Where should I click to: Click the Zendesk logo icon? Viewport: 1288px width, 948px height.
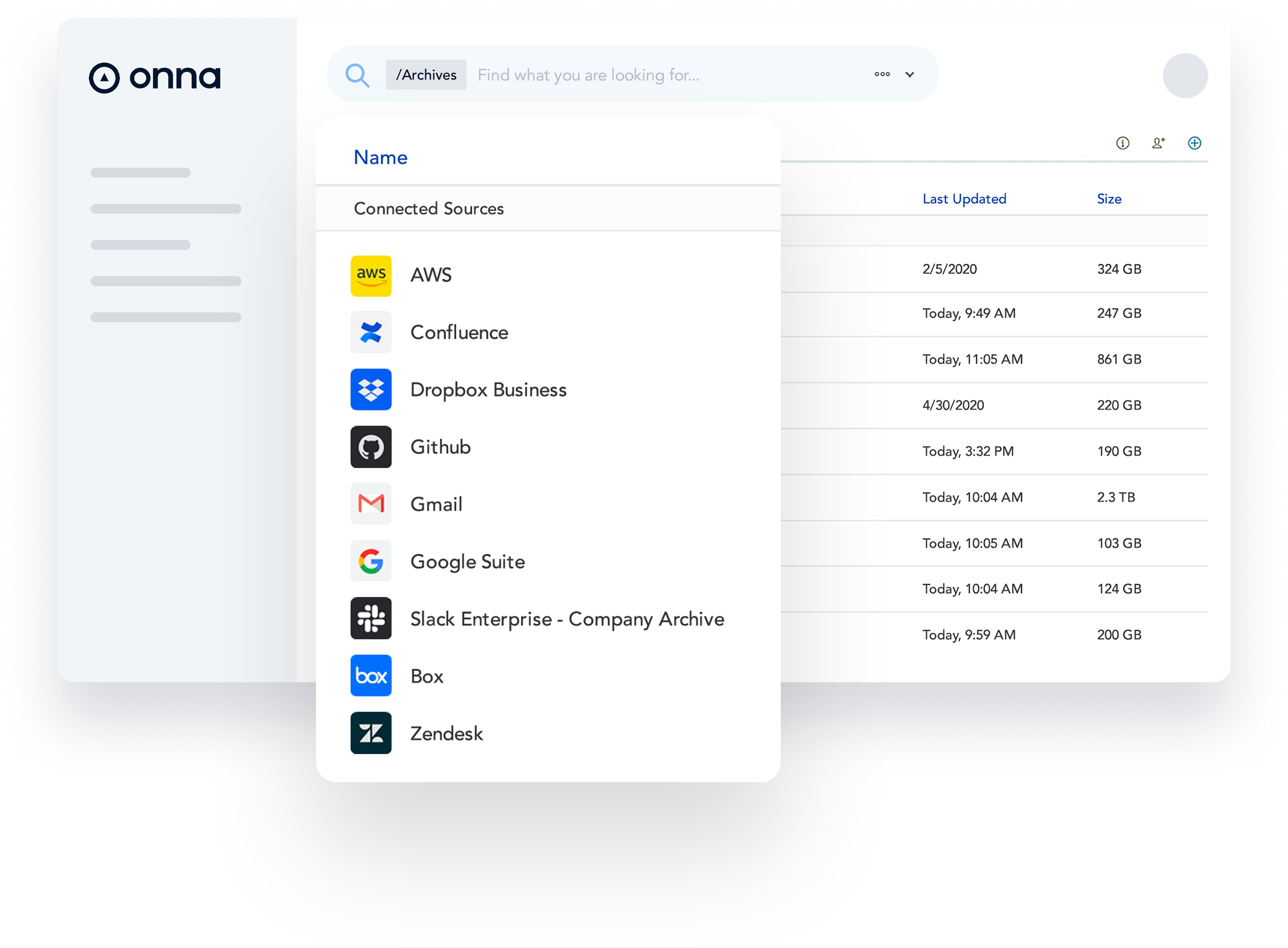point(371,733)
